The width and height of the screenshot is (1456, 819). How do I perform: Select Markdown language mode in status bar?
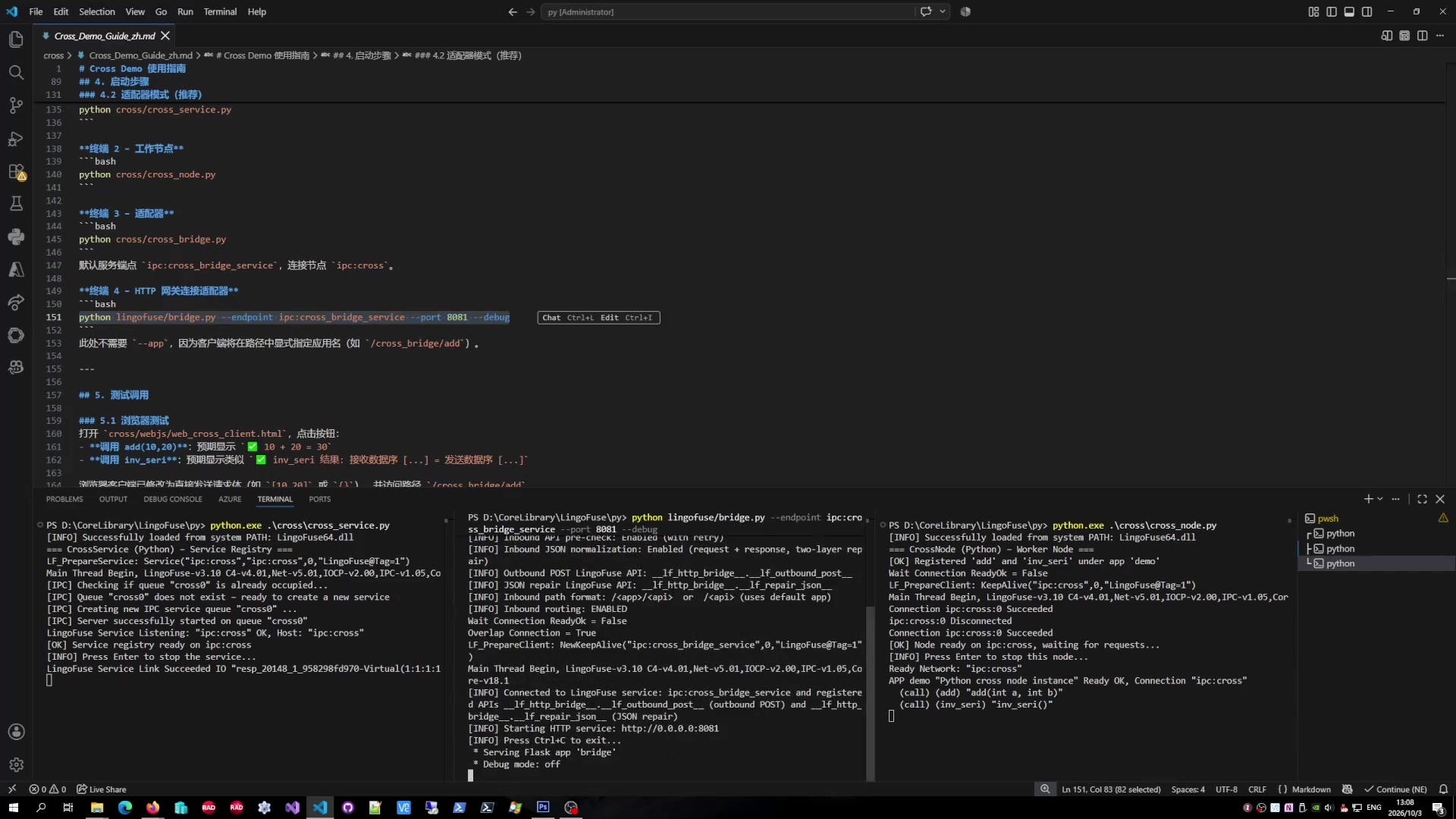click(1311, 789)
